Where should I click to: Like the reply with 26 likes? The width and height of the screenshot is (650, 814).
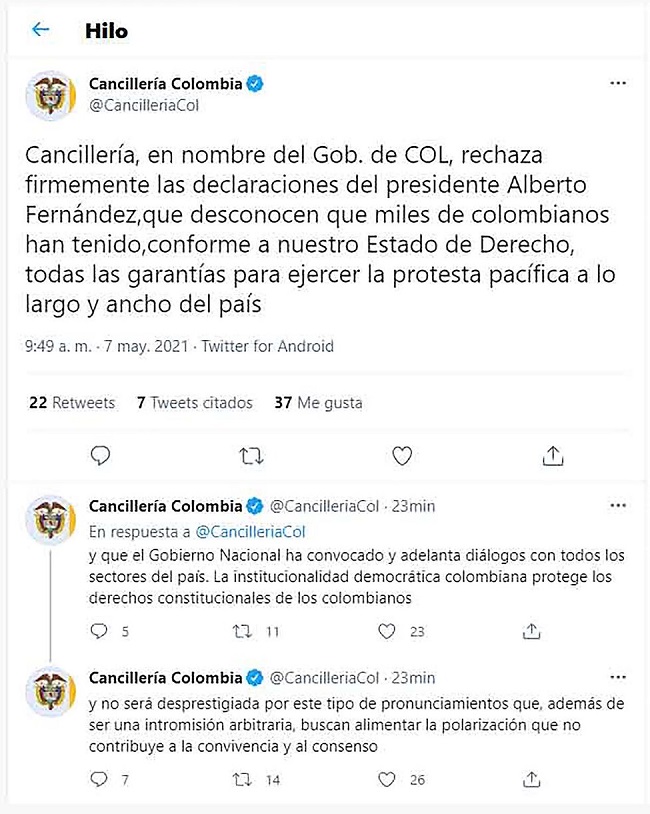[x=386, y=779]
